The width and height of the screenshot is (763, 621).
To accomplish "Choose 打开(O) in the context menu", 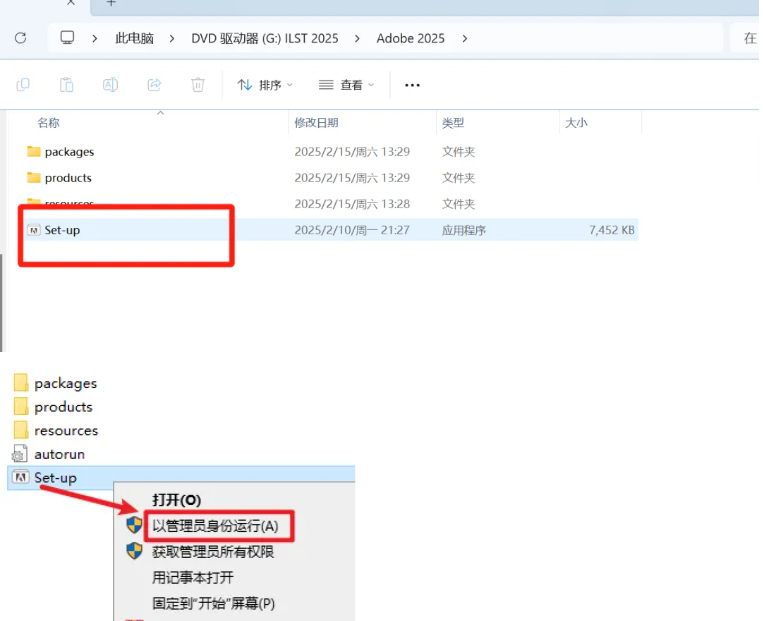I will [x=177, y=500].
